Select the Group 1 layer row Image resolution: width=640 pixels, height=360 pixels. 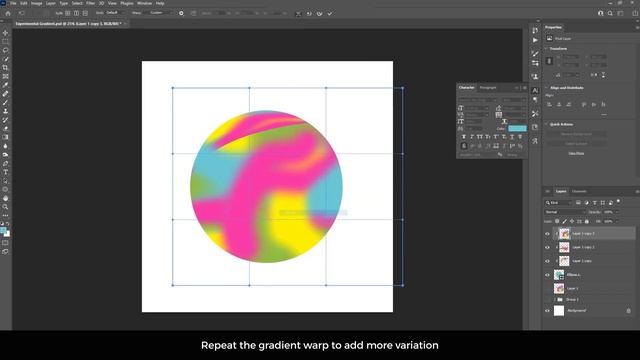[590, 300]
